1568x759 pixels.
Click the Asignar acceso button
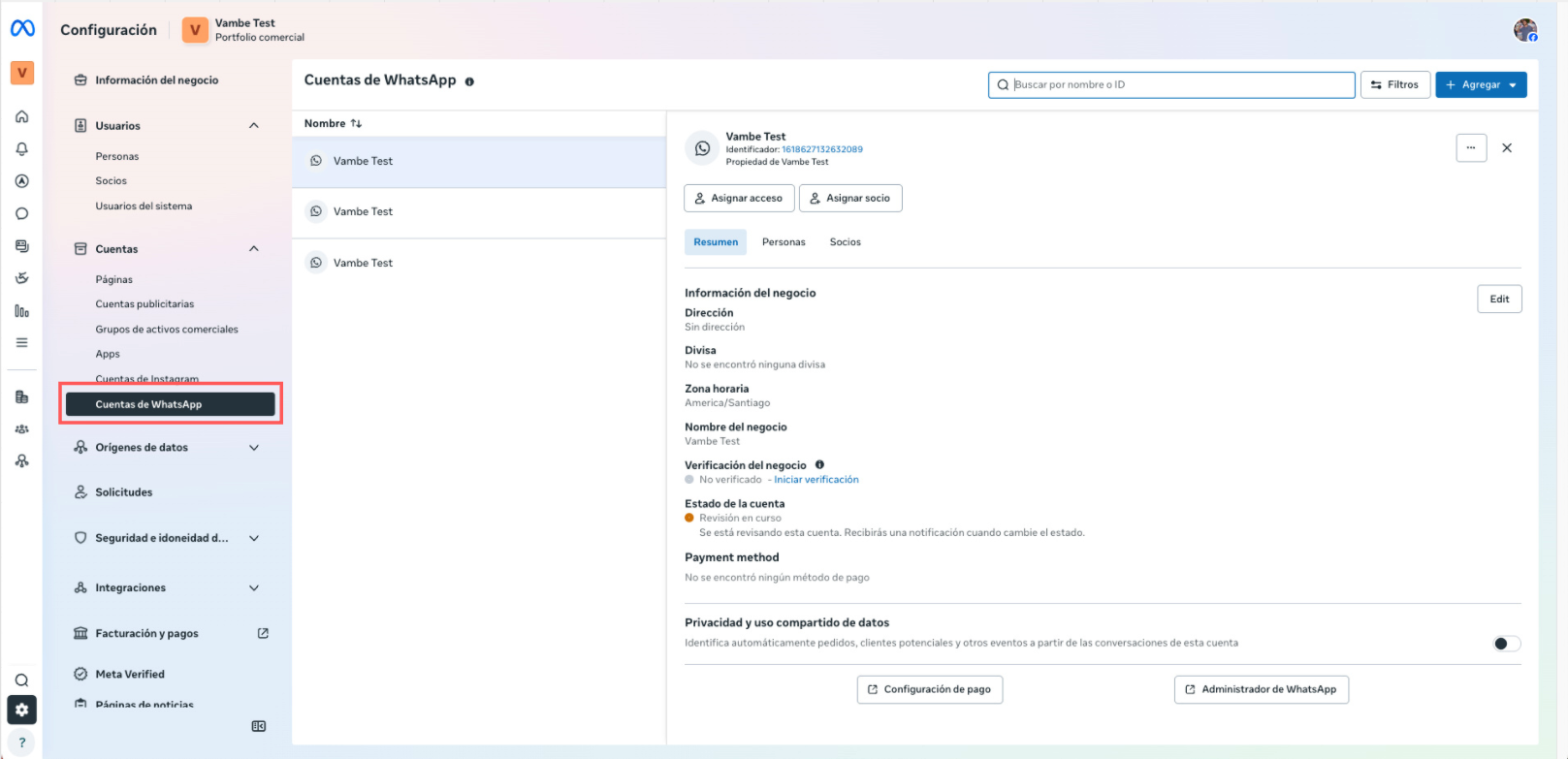(x=739, y=199)
